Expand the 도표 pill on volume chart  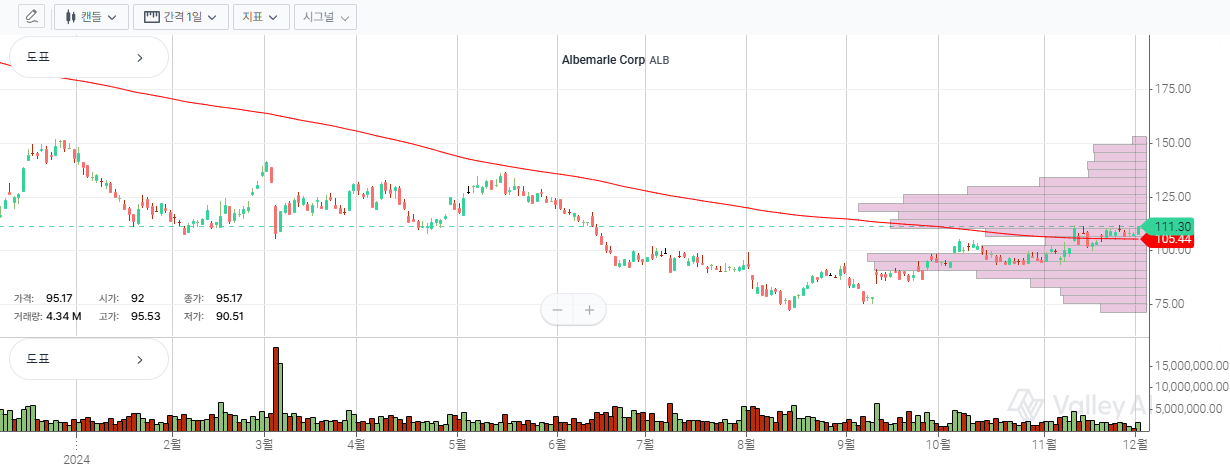pyautogui.click(x=88, y=359)
